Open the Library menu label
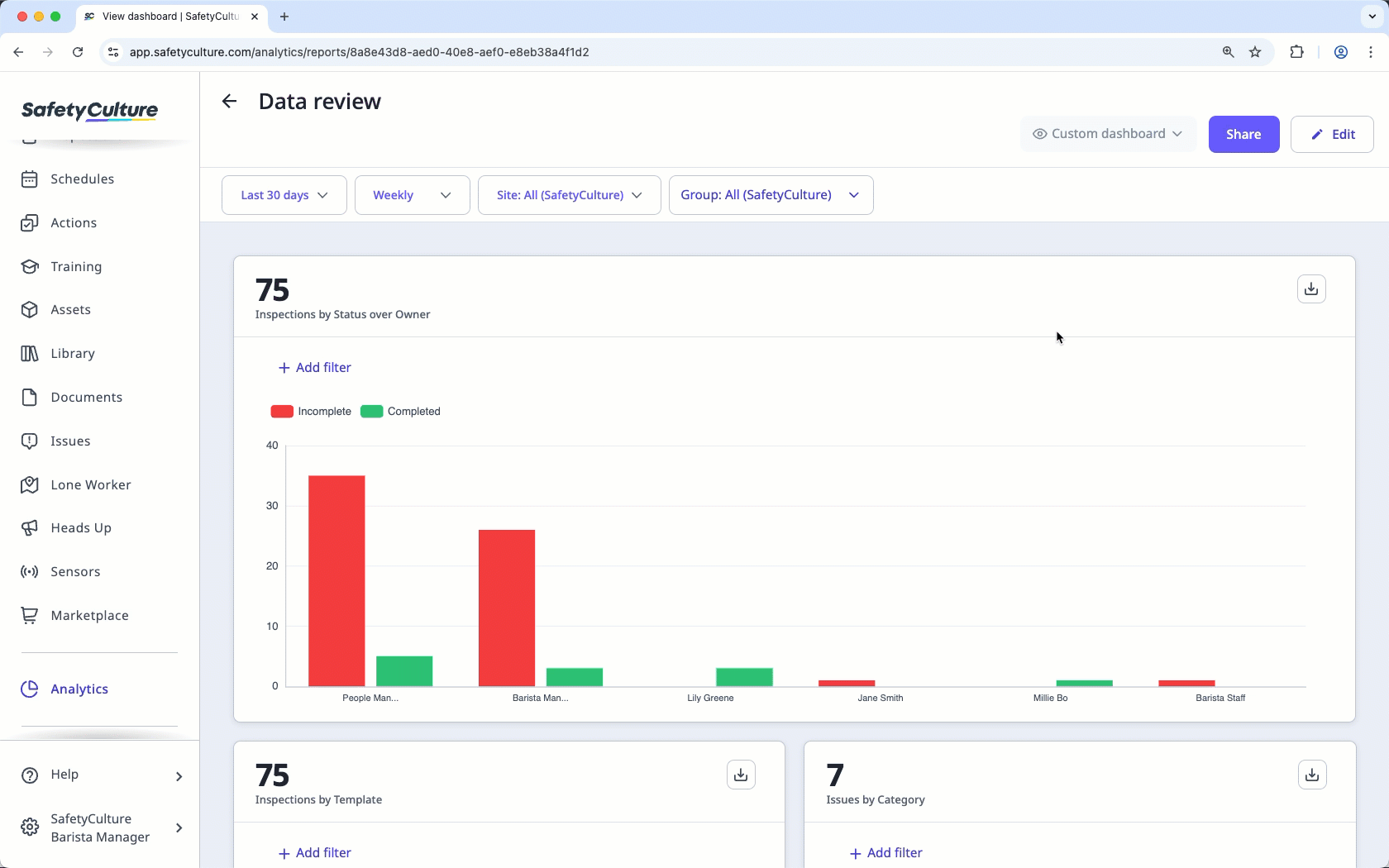The image size is (1389, 868). (73, 354)
